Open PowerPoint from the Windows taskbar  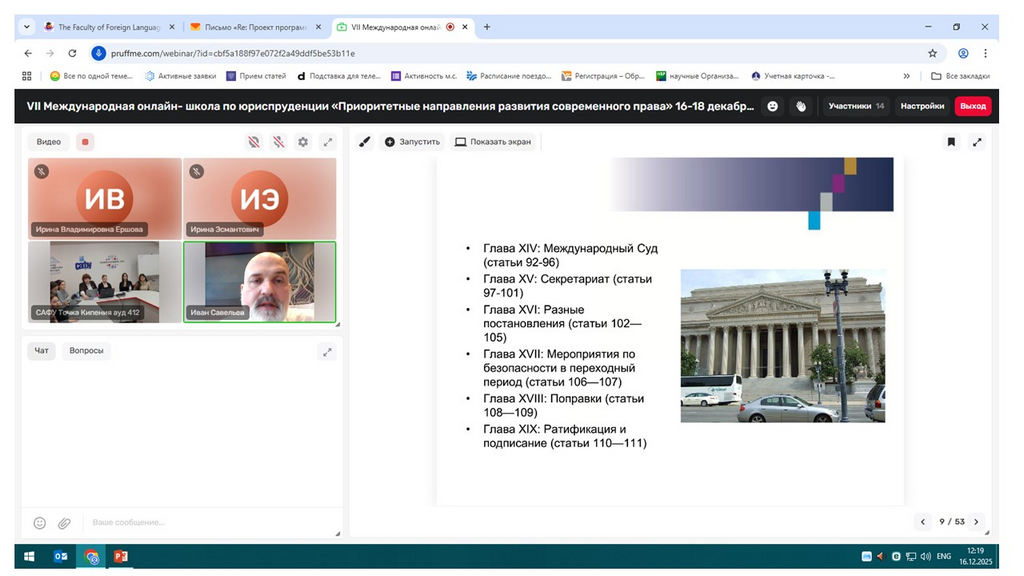(x=121, y=556)
